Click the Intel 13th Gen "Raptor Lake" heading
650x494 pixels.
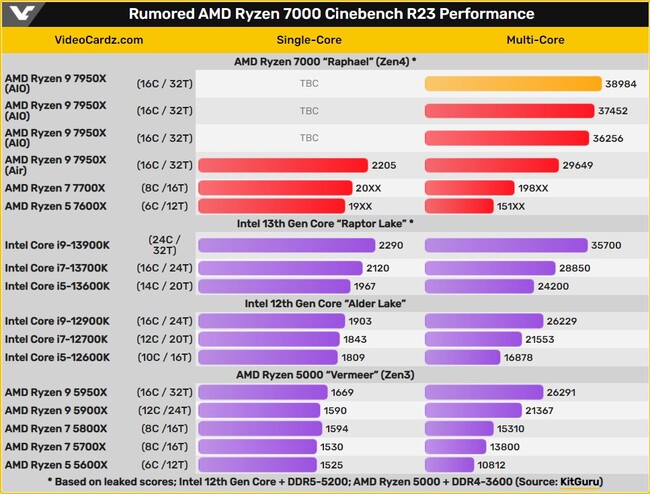(x=325, y=222)
